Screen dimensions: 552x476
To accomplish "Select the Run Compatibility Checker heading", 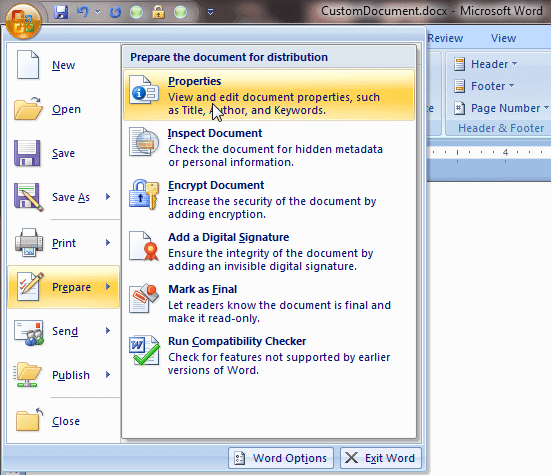I will (x=237, y=341).
